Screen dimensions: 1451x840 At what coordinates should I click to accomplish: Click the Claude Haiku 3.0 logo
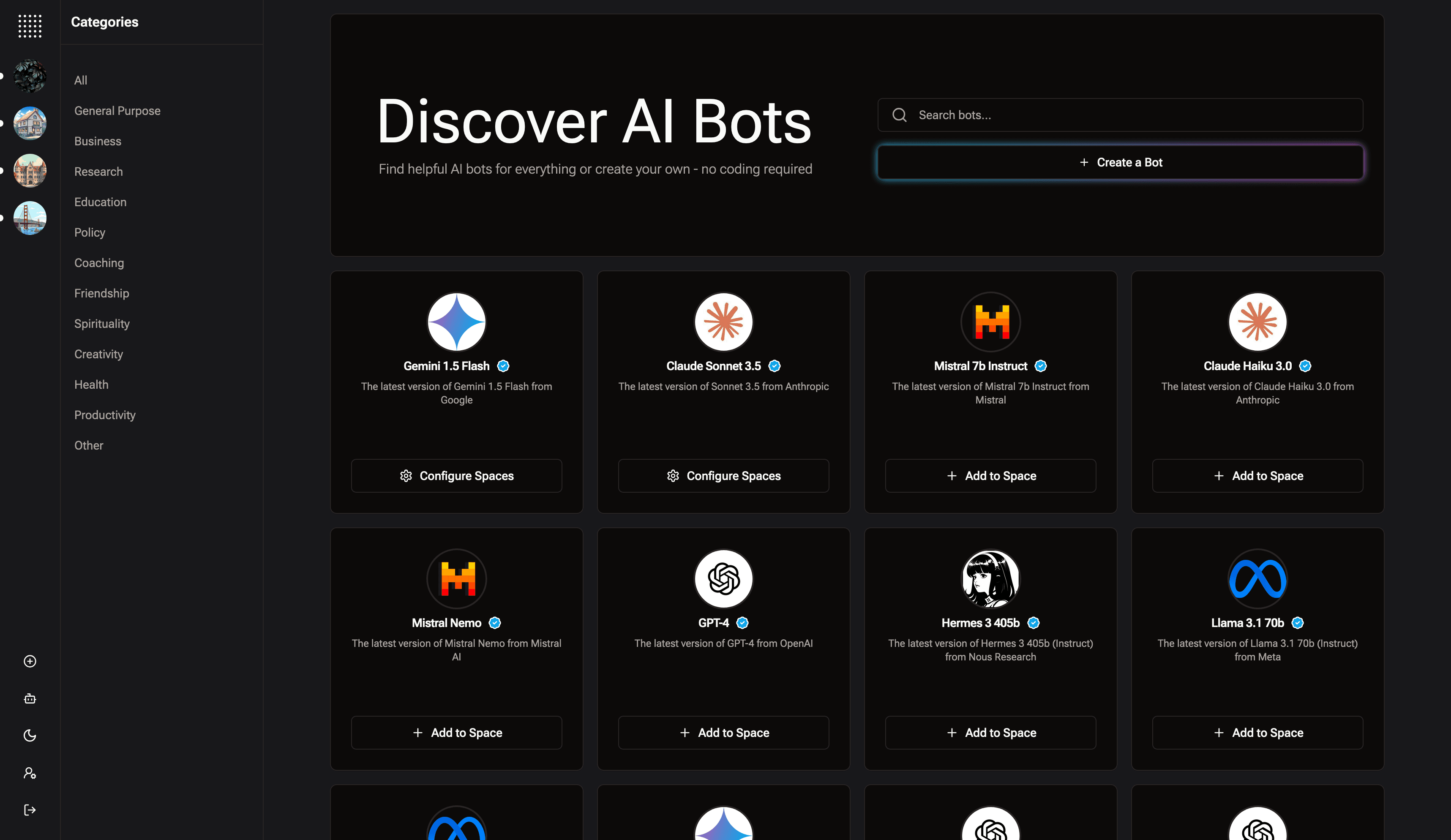pyautogui.click(x=1257, y=322)
